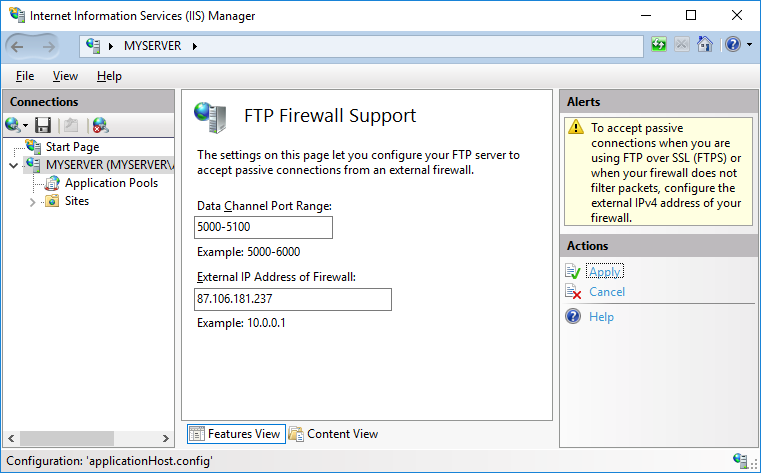Image resolution: width=761 pixels, height=473 pixels.
Task: Click the Save Connections disk icon
Action: pos(43,125)
